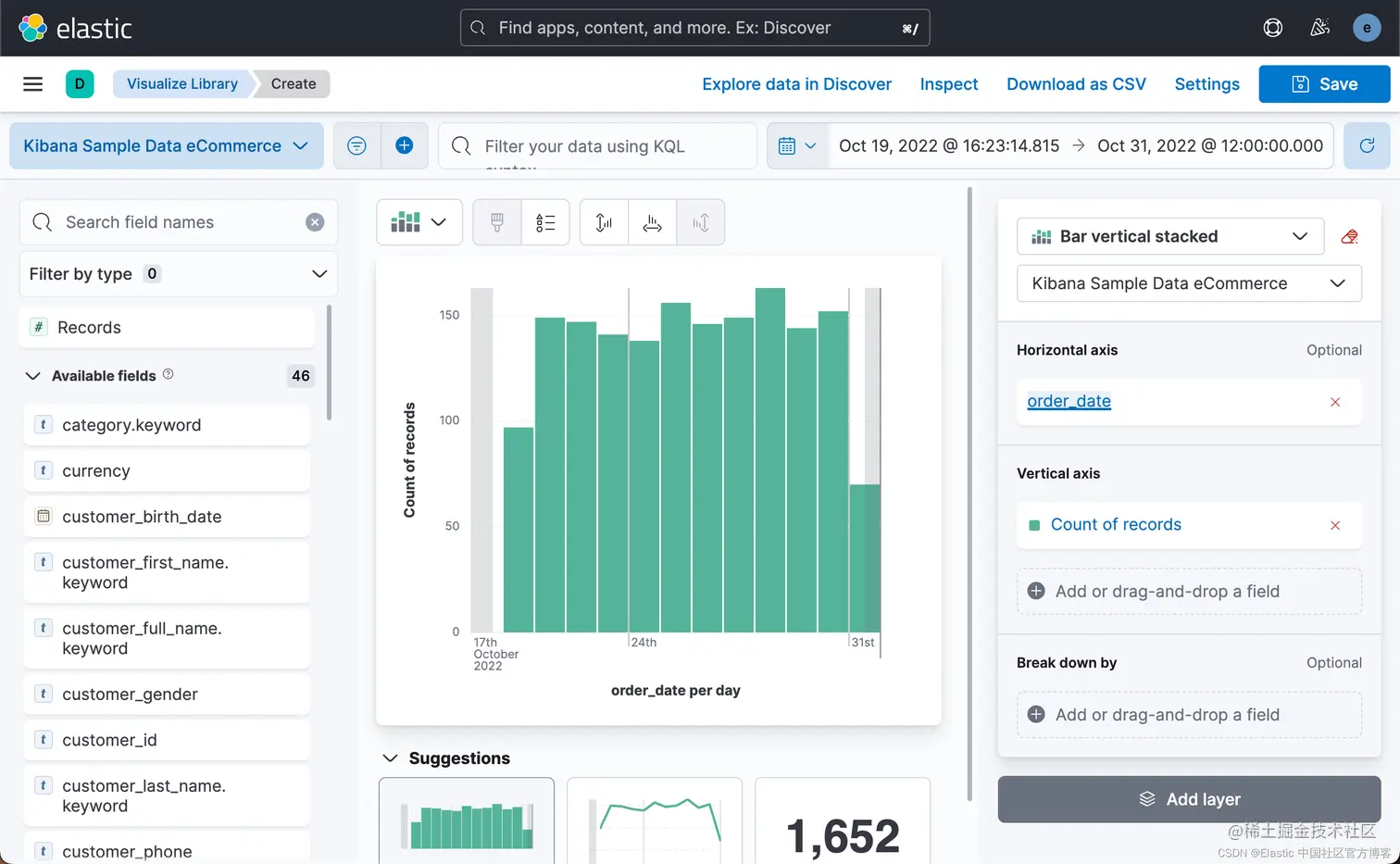
Task: Expand the Kibana Sample Data eCommerce data view selector
Action: tap(167, 145)
